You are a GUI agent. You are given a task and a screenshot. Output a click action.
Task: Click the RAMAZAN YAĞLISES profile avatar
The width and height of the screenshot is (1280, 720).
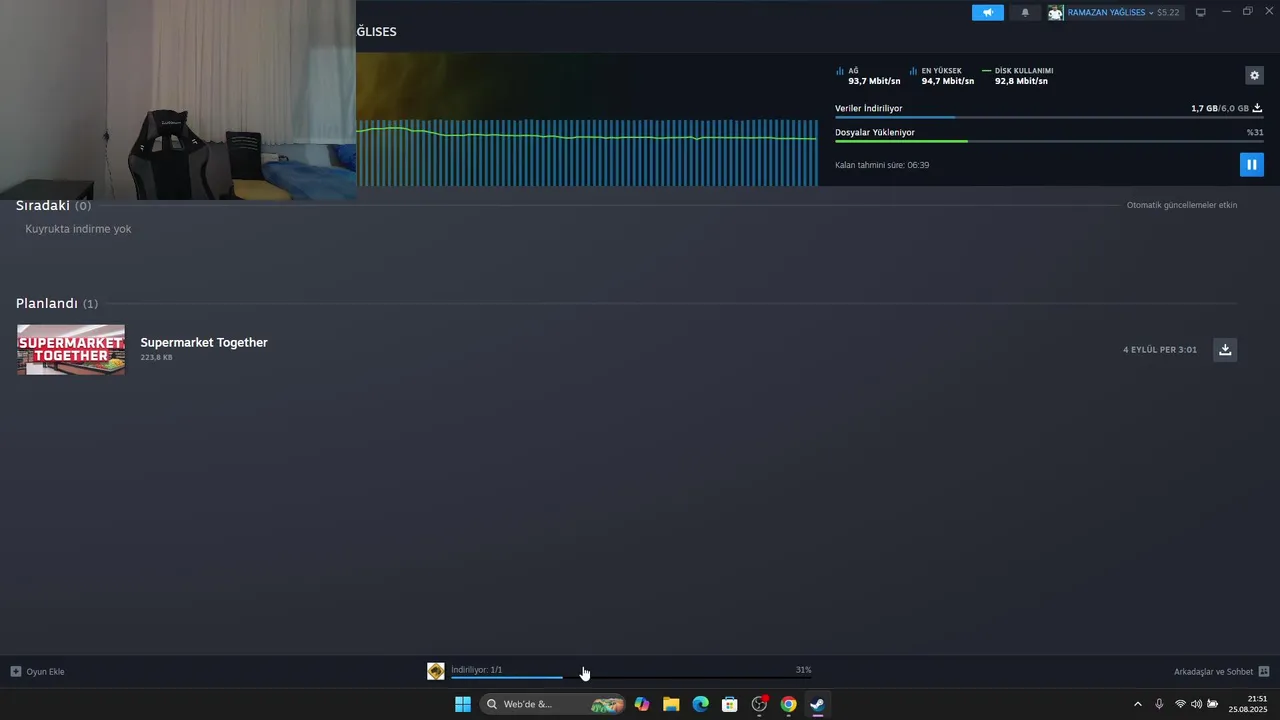tap(1056, 12)
